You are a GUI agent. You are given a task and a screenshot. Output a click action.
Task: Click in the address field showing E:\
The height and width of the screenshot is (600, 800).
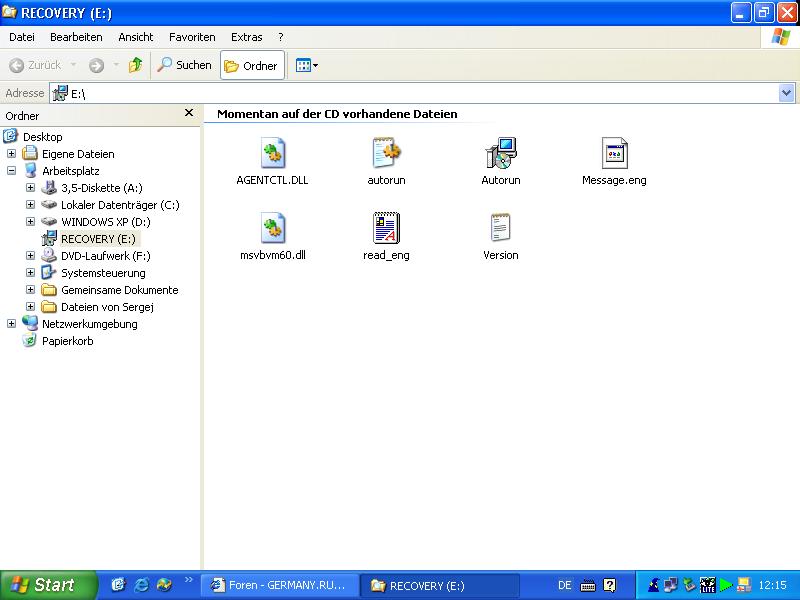click(x=400, y=93)
